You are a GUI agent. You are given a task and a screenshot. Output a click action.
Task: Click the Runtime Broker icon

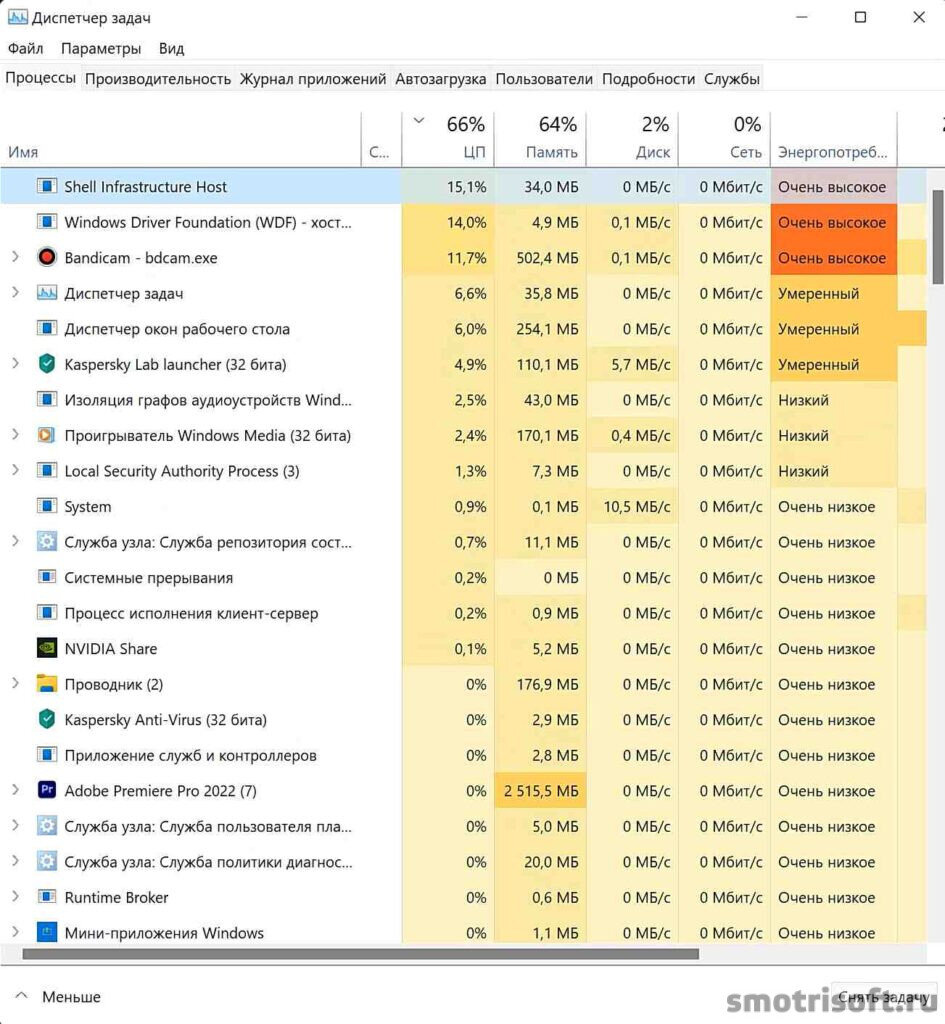46,897
